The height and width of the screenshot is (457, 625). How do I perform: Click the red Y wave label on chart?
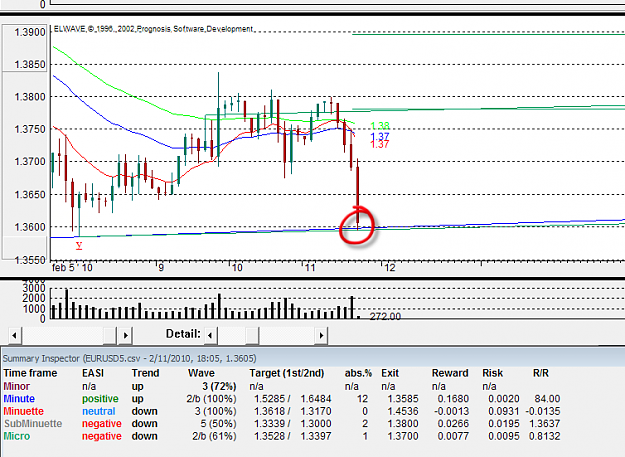[x=79, y=245]
